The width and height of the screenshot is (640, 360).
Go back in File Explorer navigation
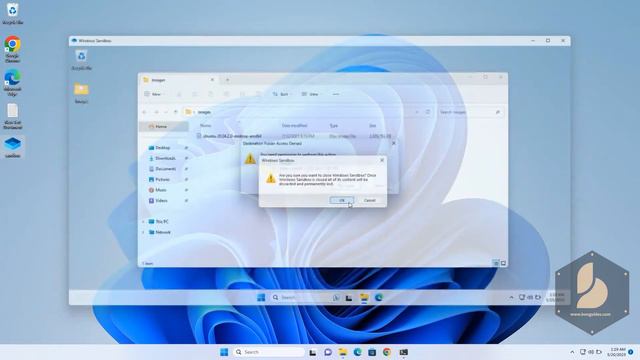pyautogui.click(x=144, y=112)
